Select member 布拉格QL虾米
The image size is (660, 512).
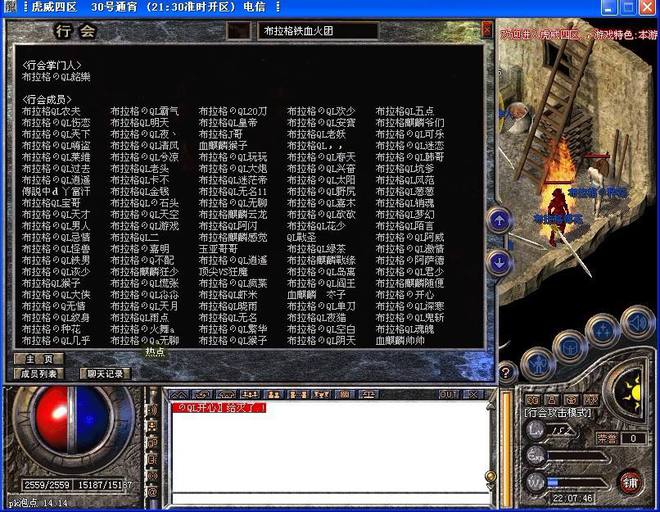tap(228, 294)
